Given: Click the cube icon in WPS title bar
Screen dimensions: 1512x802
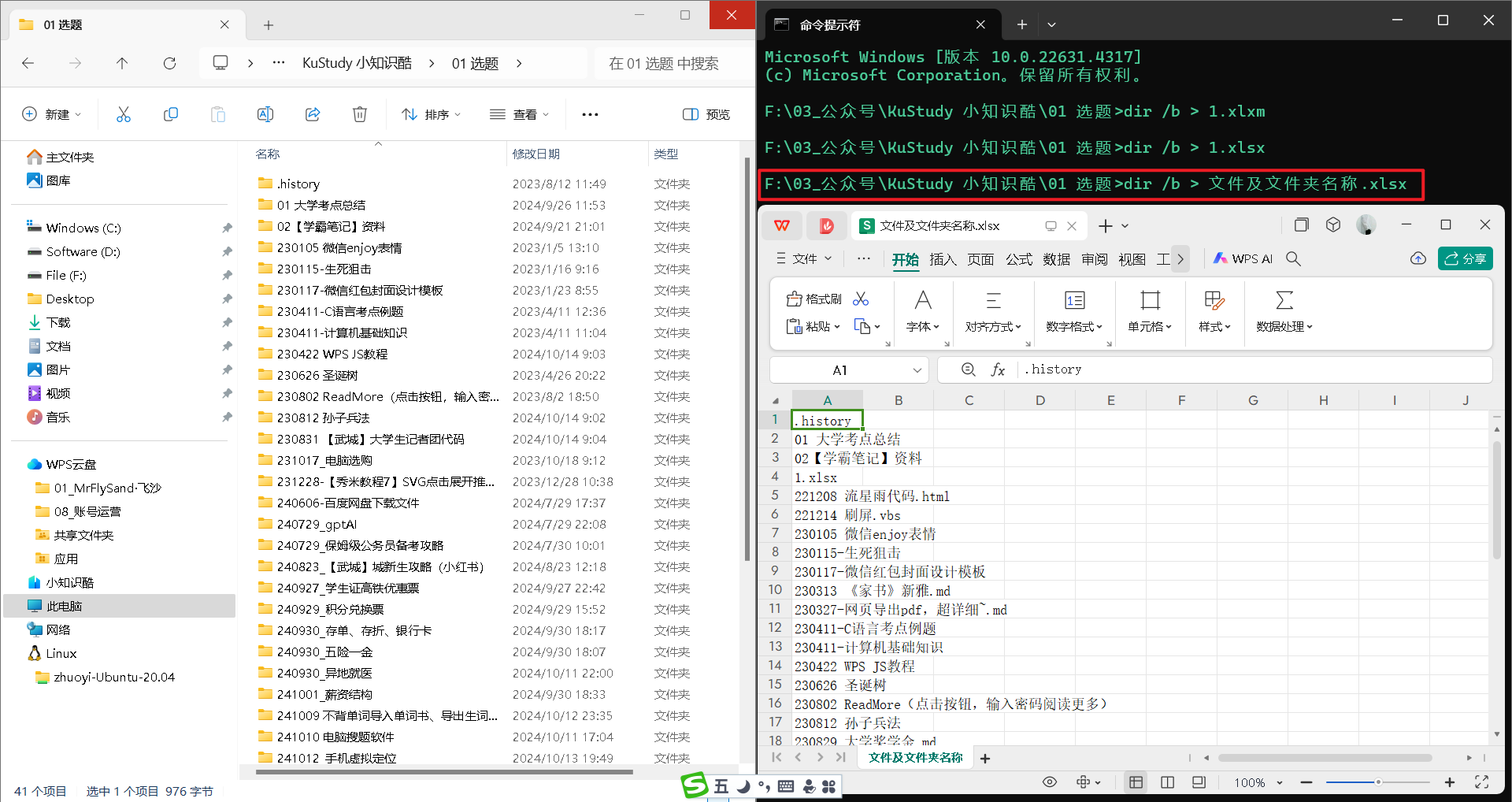Looking at the screenshot, I should pos(1332,225).
